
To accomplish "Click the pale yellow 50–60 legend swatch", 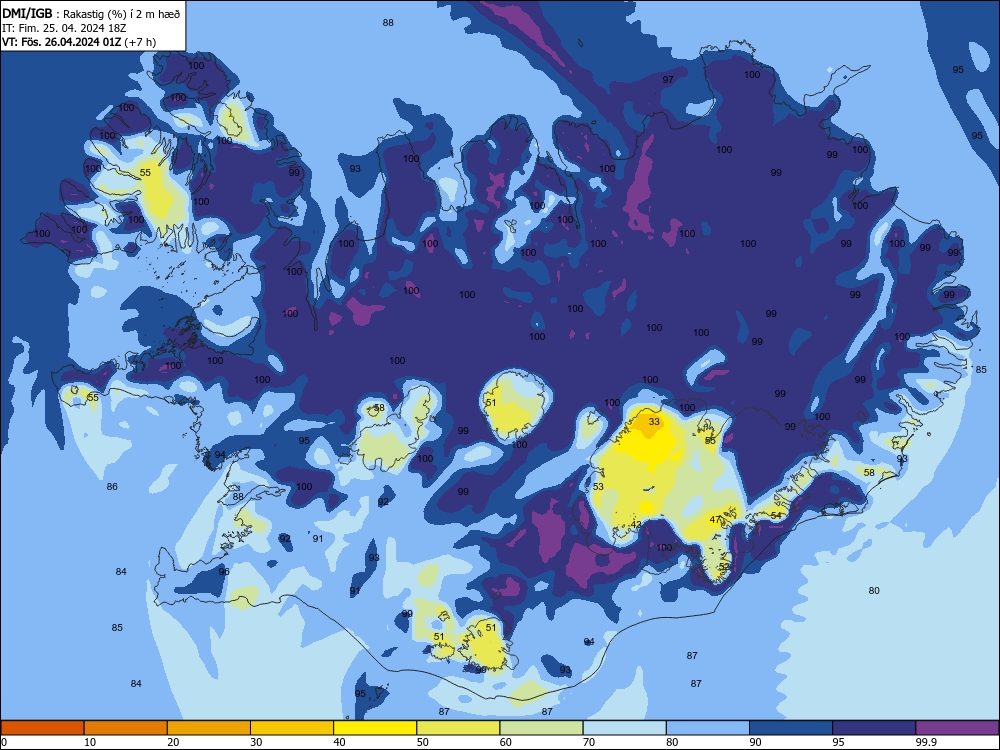I will 458,728.
